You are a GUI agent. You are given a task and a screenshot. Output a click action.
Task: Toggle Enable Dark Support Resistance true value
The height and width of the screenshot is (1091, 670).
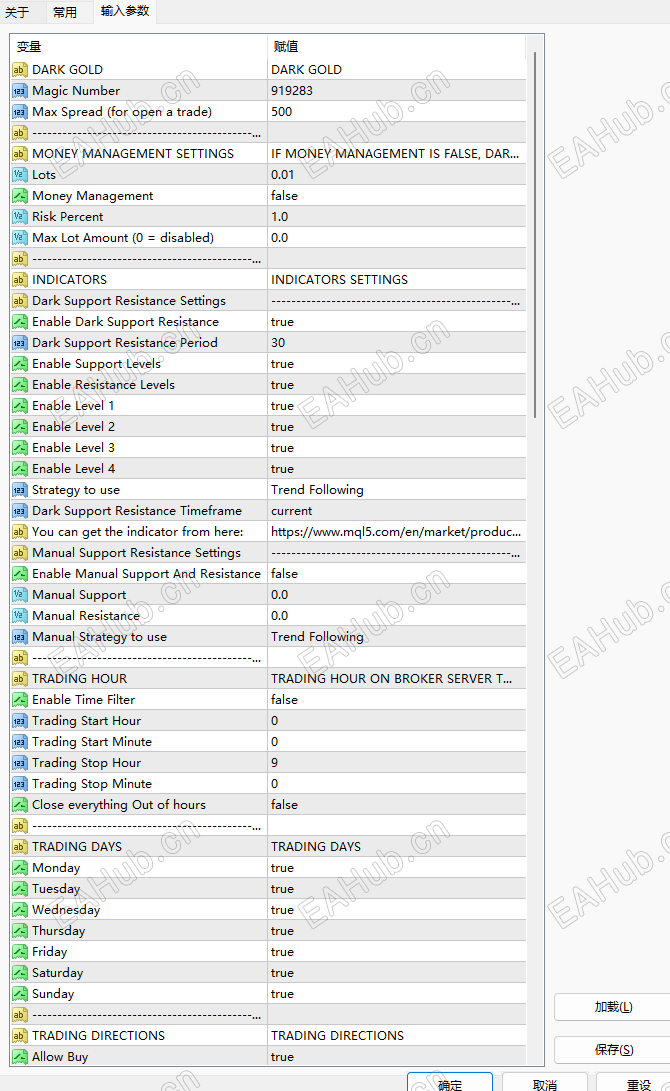click(397, 321)
